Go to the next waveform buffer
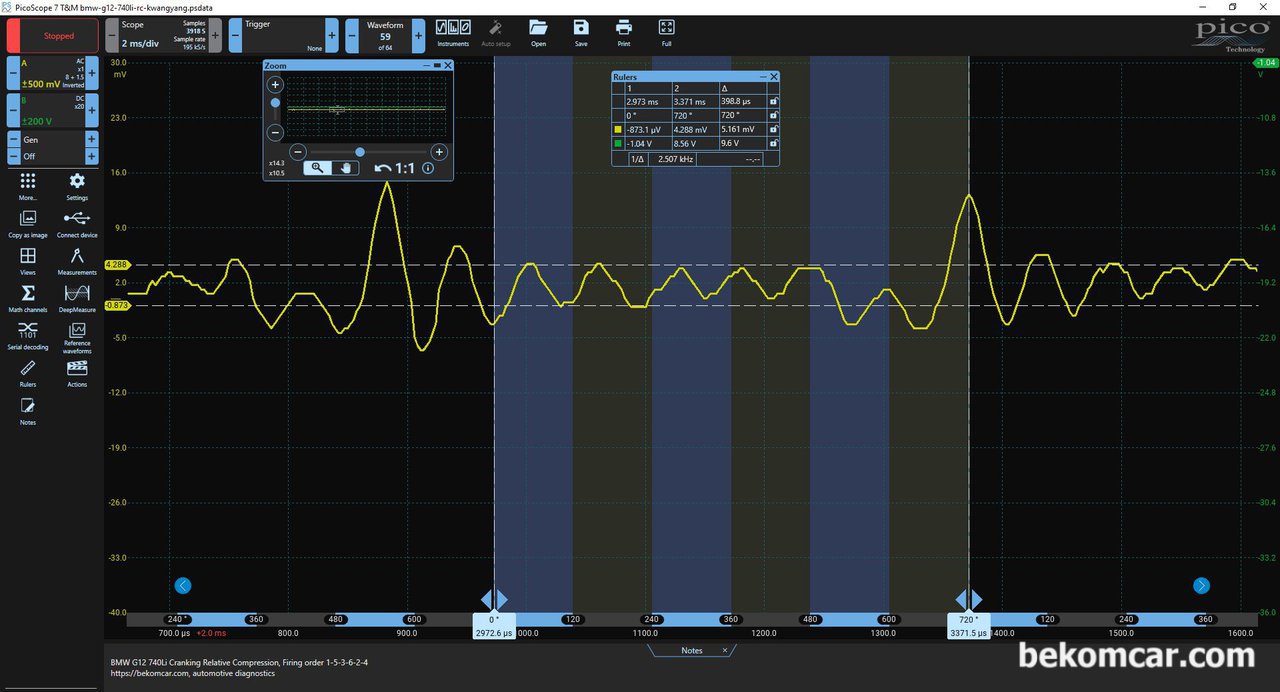1280x692 pixels. tap(417, 35)
